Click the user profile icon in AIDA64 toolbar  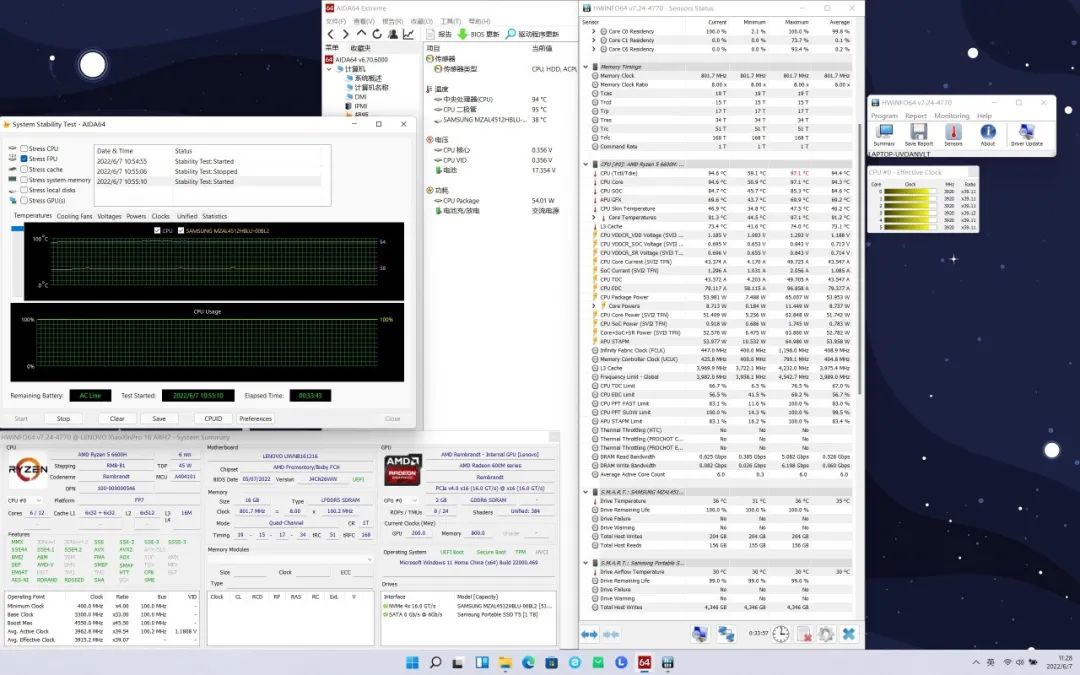click(x=393, y=34)
